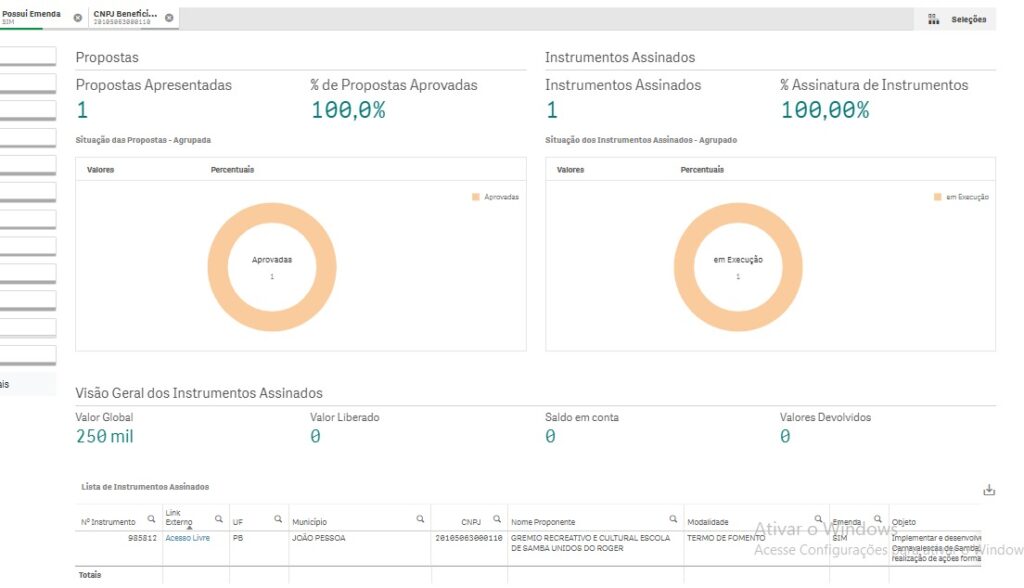Viewport: 1024px width, 588px height.
Task: Open the Modalidade column search
Action: [818, 519]
